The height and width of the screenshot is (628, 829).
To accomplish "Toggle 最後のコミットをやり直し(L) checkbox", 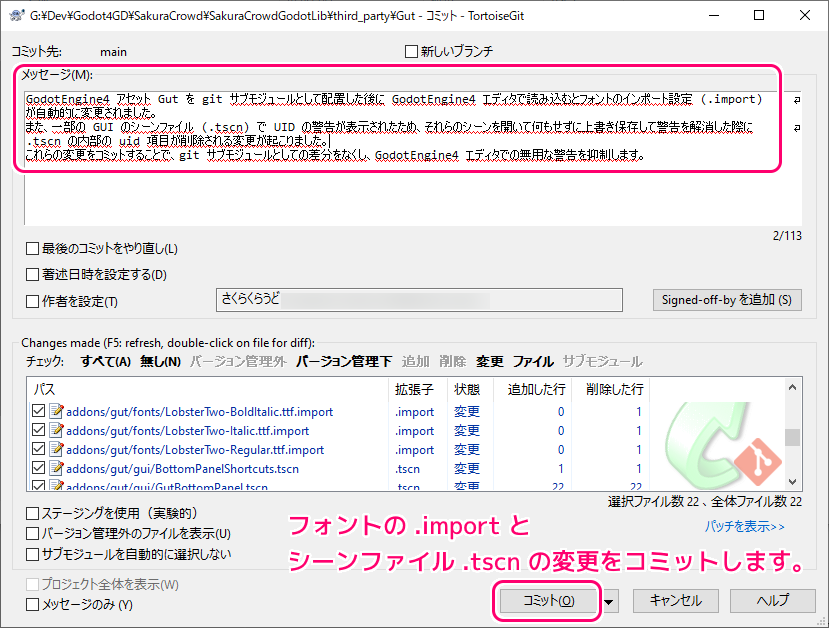I will [x=32, y=248].
